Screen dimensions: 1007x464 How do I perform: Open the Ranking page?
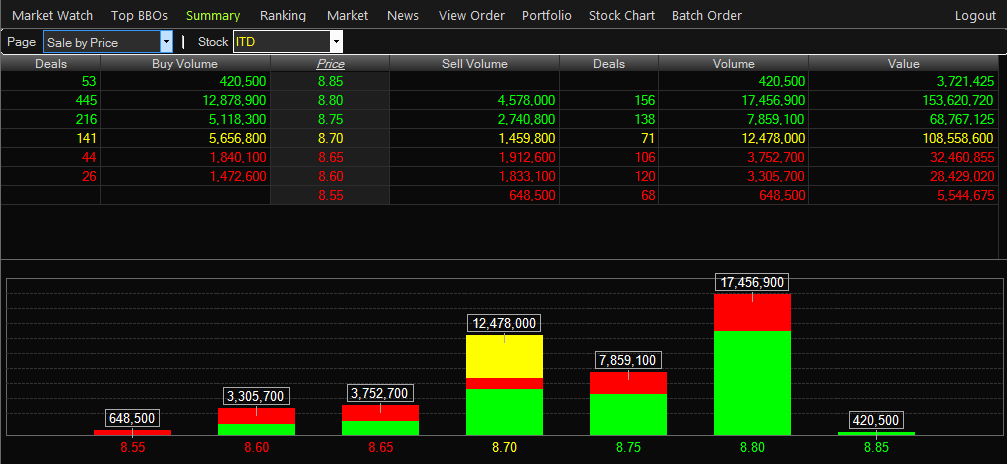coord(283,16)
